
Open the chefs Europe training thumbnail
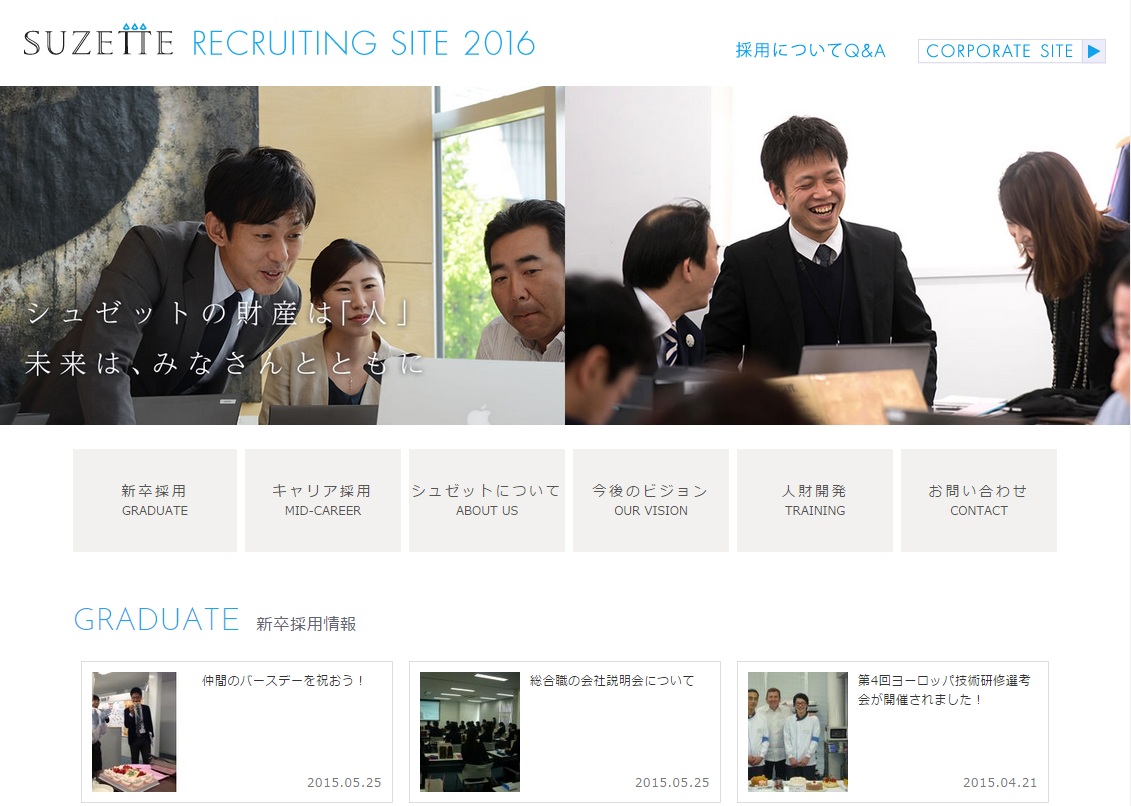point(798,732)
